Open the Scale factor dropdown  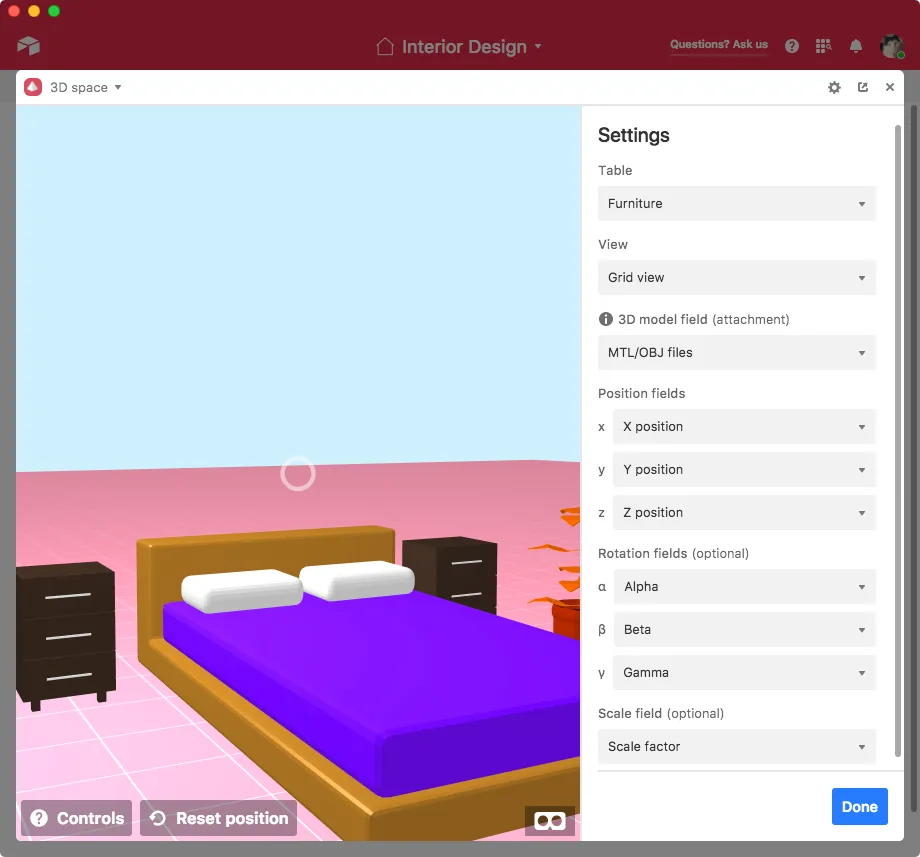coord(736,747)
